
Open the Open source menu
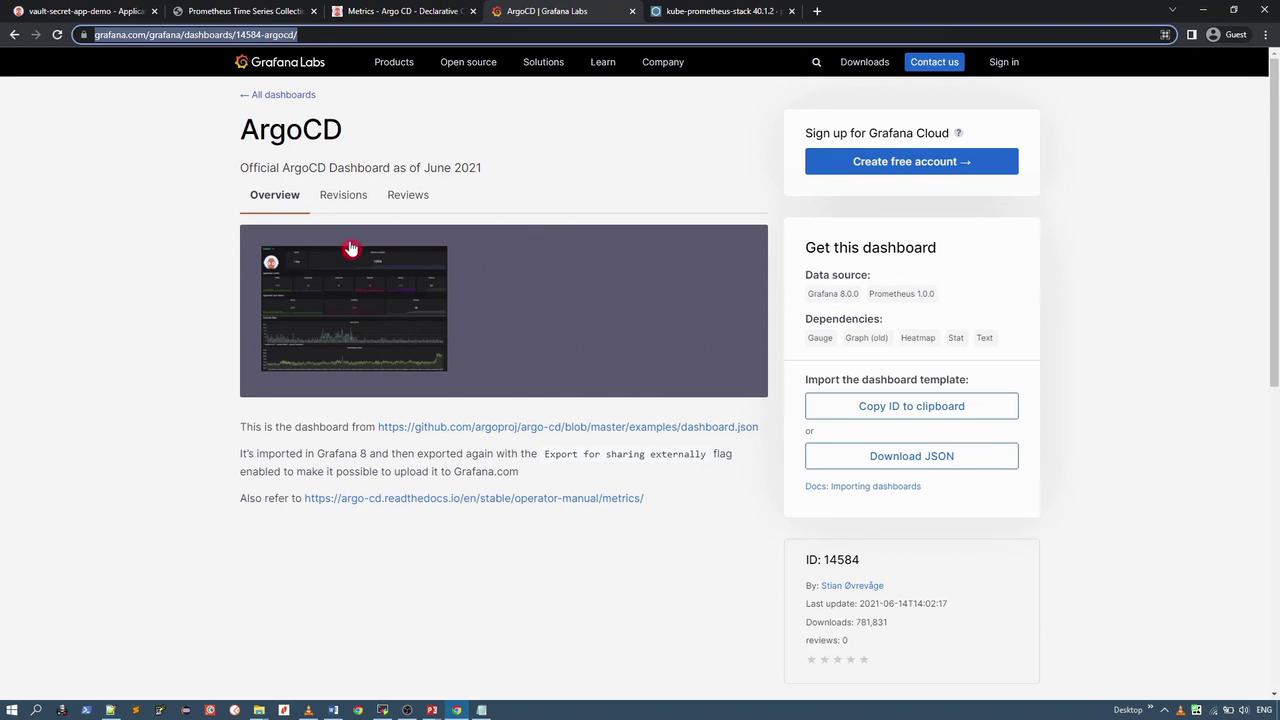(x=468, y=62)
